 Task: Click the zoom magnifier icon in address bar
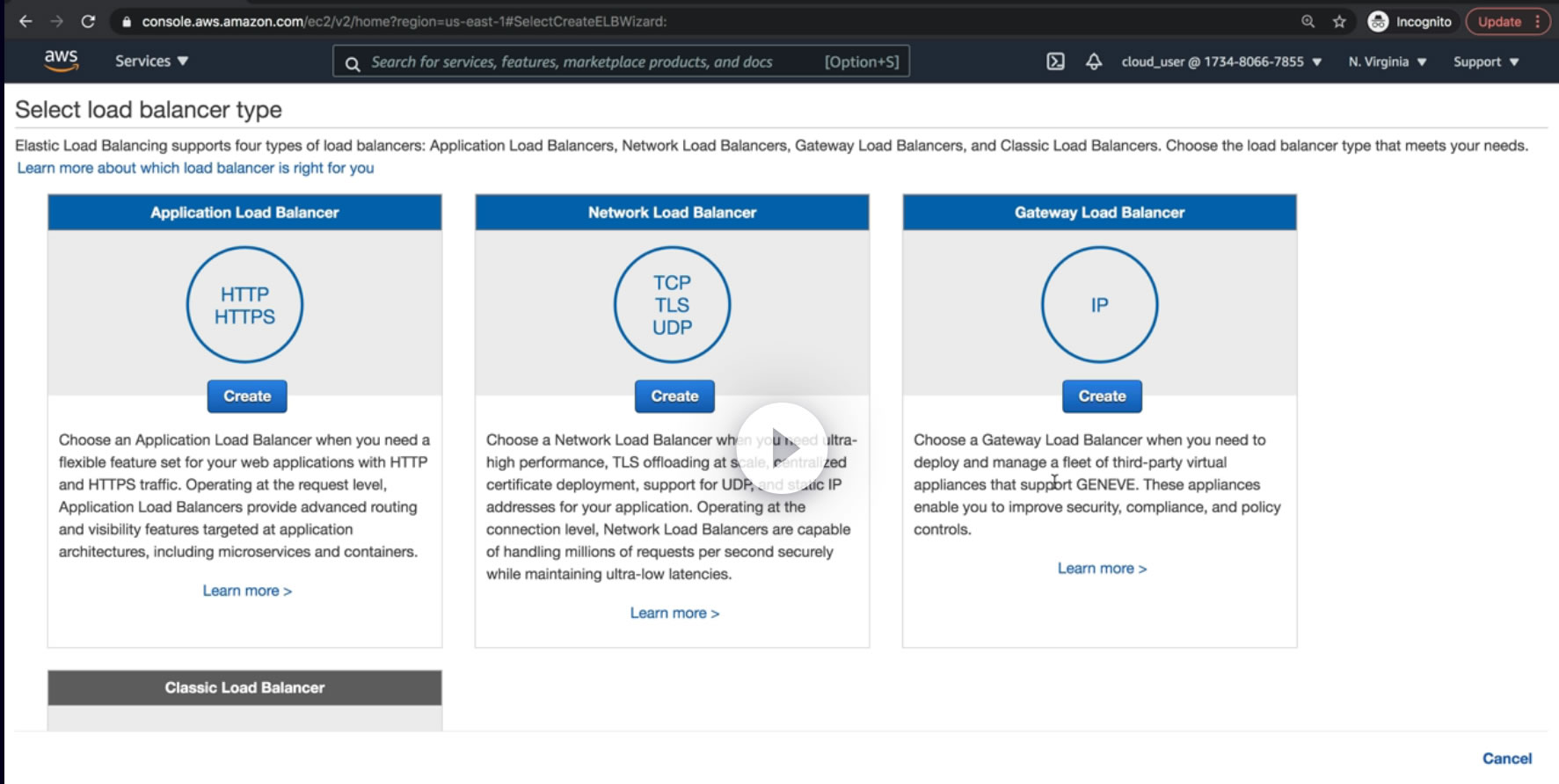coord(1308,21)
